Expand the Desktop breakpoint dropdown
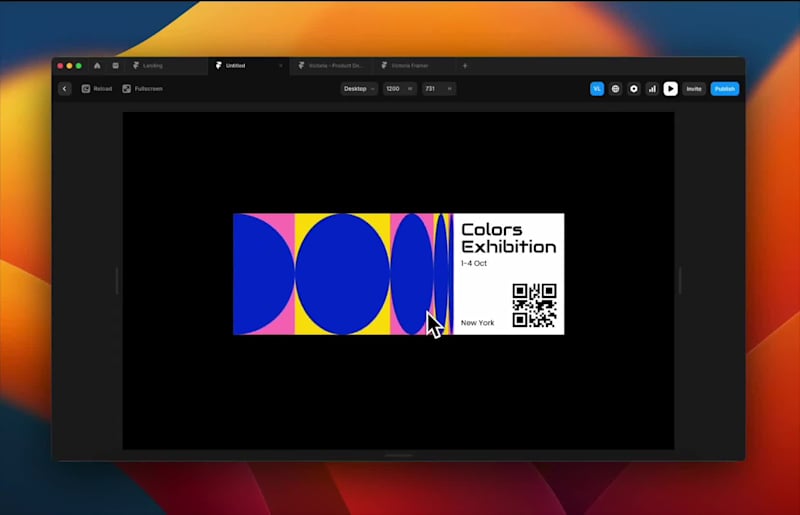The width and height of the screenshot is (800, 515). pyautogui.click(x=359, y=89)
